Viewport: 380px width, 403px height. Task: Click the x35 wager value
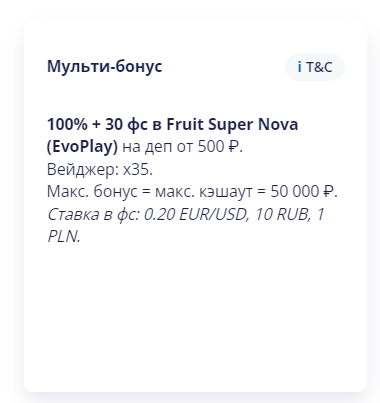[136, 169]
